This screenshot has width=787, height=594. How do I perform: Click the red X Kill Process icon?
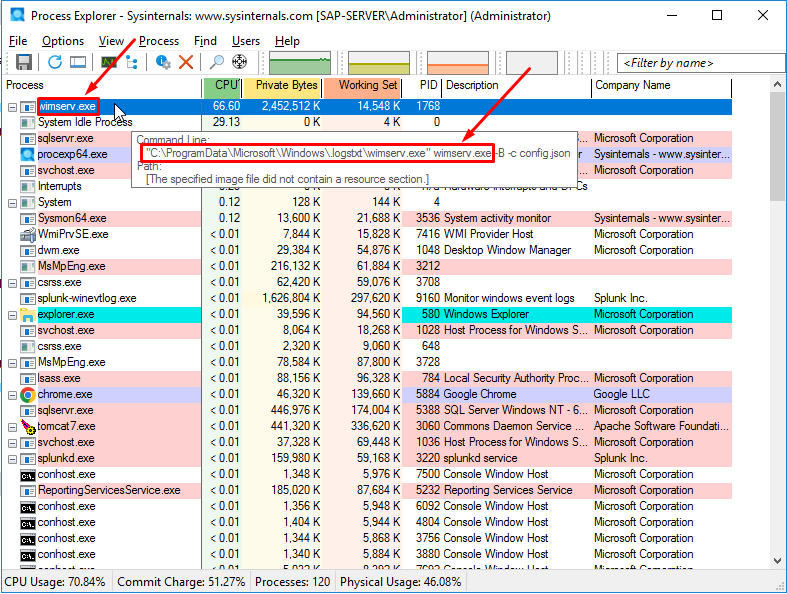186,62
